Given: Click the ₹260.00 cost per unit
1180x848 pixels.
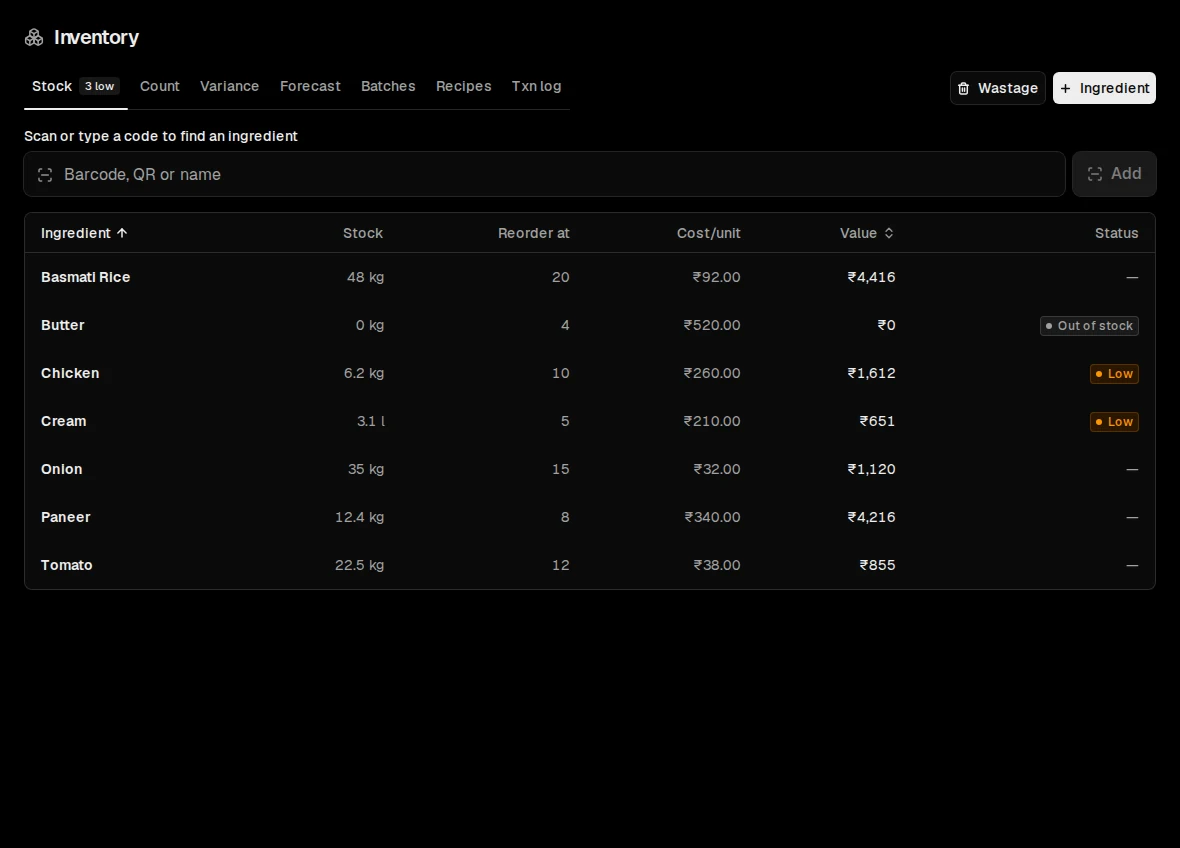Looking at the screenshot, I should point(712,373).
